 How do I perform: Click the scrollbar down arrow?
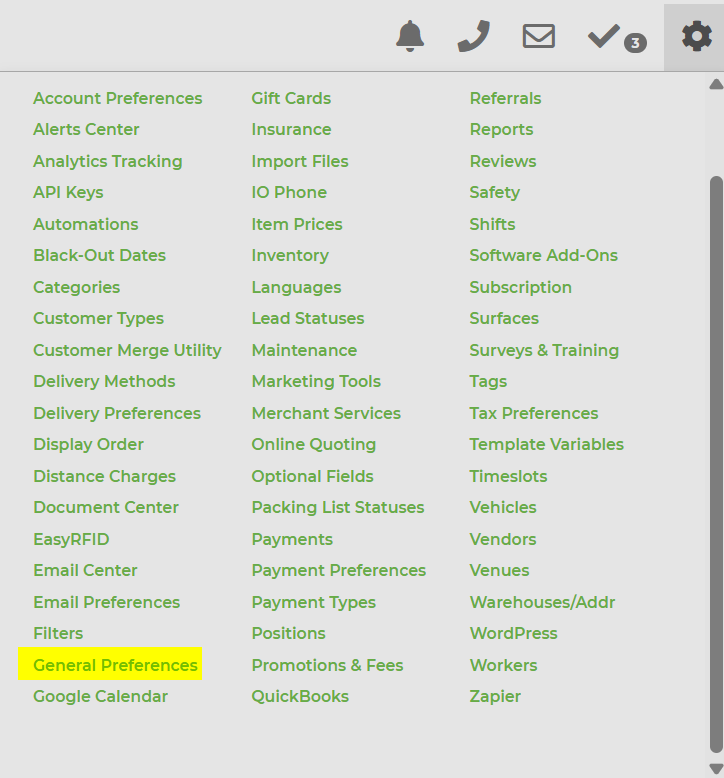coord(715,768)
